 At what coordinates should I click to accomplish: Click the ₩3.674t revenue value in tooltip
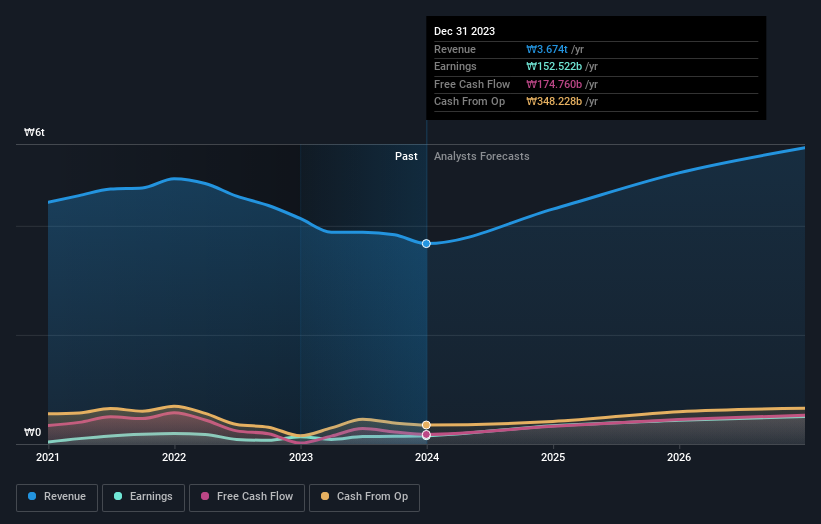point(547,49)
